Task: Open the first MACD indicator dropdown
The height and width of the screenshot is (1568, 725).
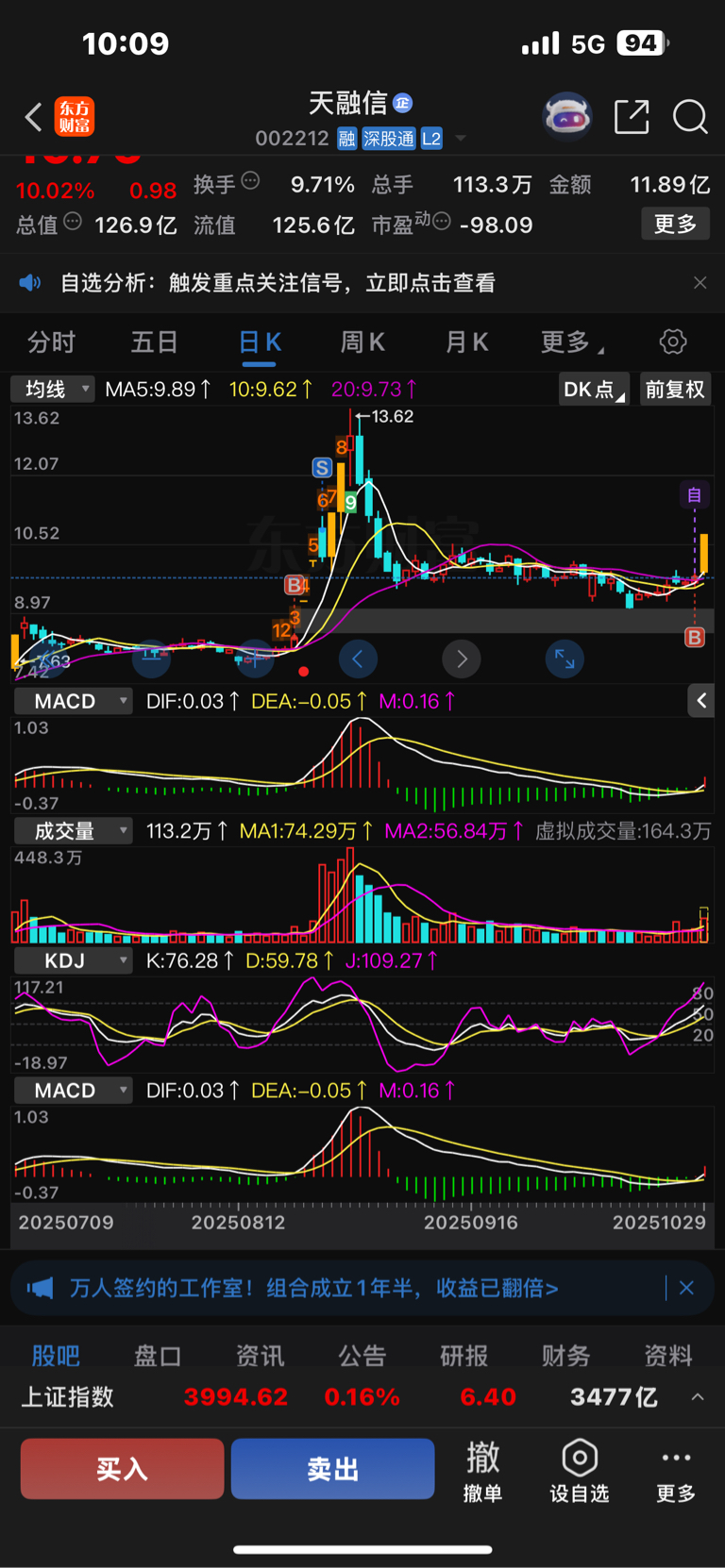Action: pyautogui.click(x=73, y=701)
